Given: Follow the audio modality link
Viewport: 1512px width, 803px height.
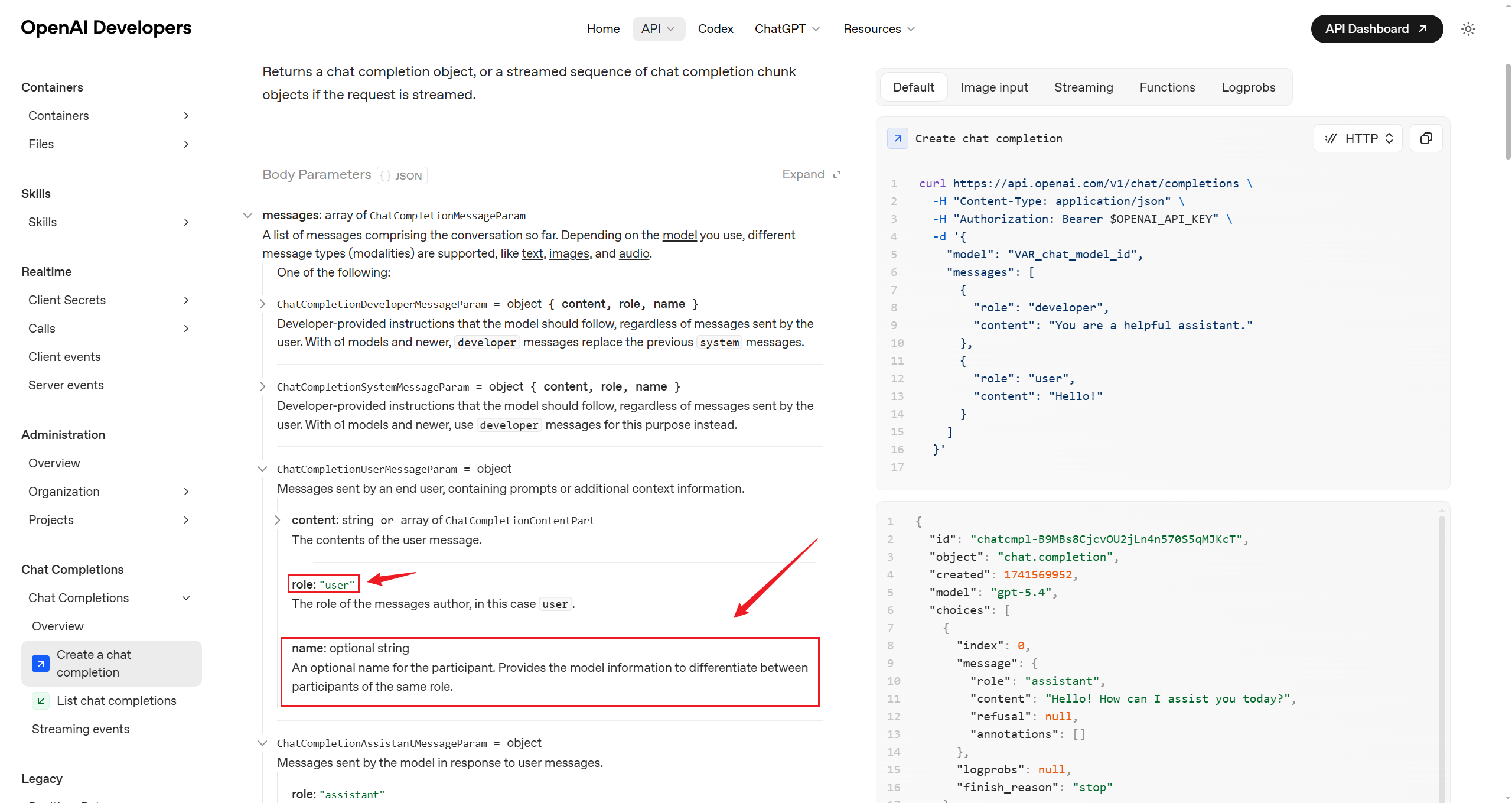Looking at the screenshot, I should 634,253.
